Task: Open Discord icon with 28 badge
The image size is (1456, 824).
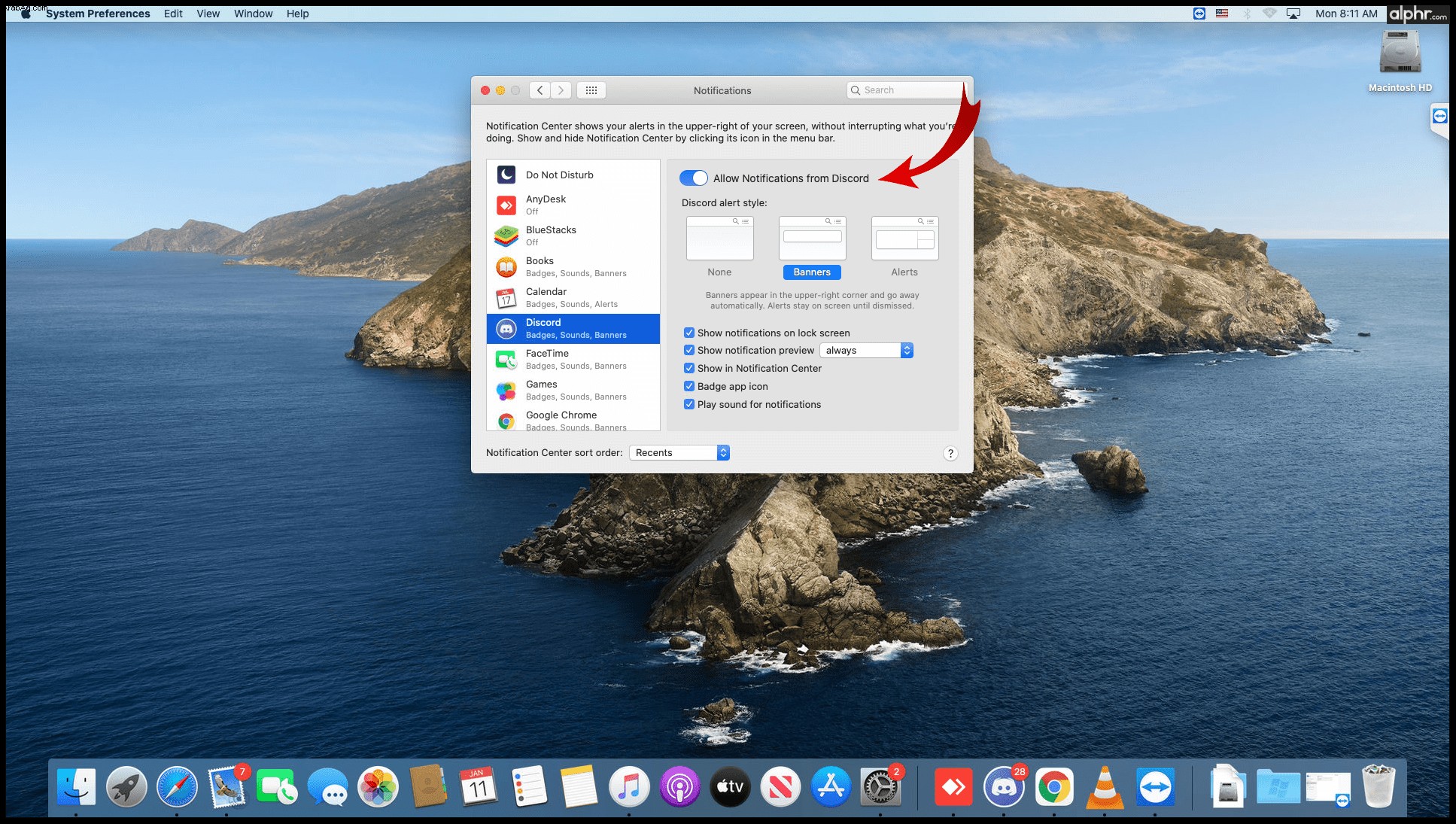Action: (1004, 787)
